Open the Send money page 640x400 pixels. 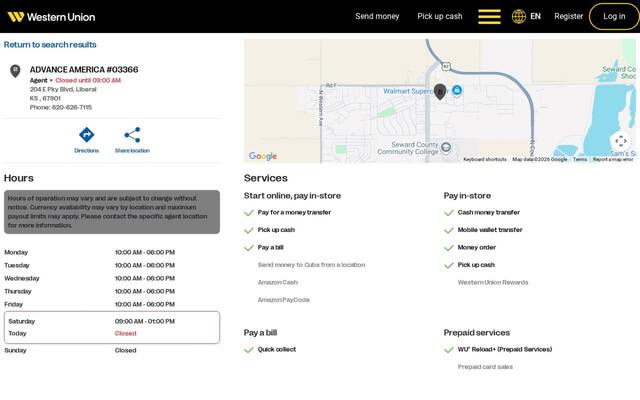(x=377, y=16)
